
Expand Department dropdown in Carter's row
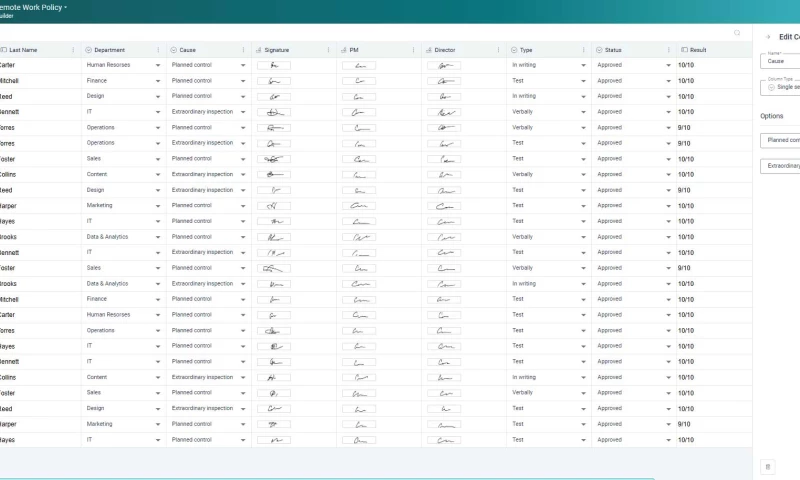(x=157, y=65)
